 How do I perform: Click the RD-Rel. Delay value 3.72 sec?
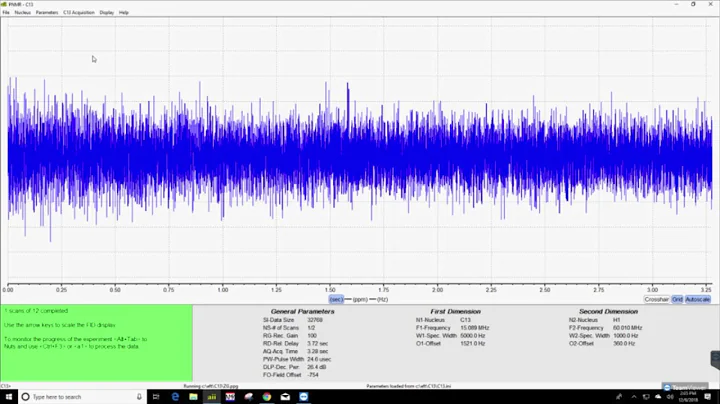tap(318, 343)
